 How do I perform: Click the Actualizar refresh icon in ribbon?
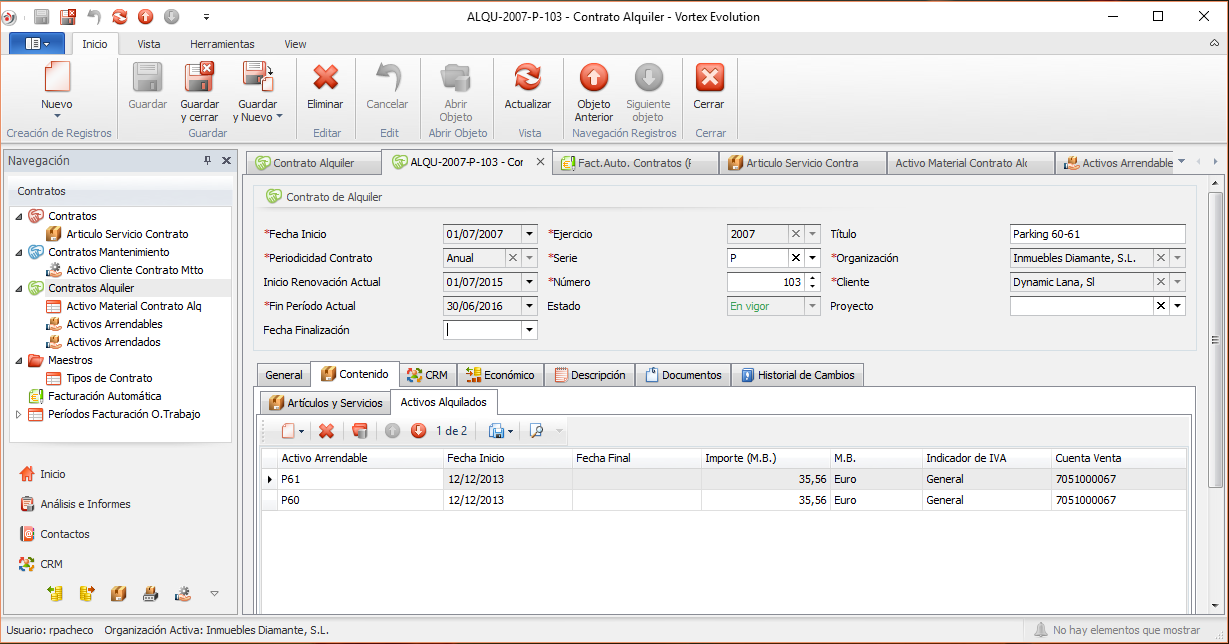527,79
